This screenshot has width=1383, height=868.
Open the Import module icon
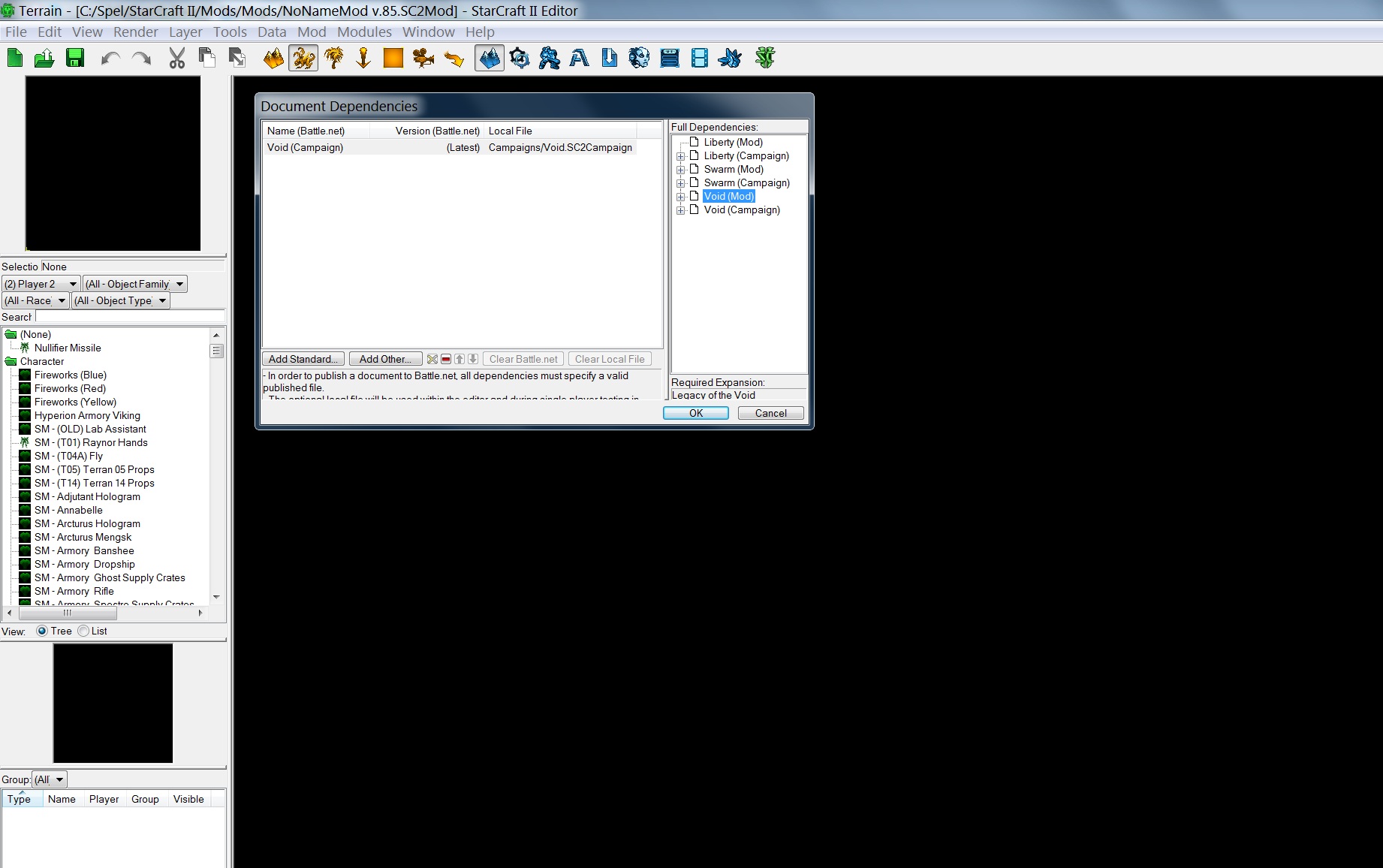click(610, 58)
